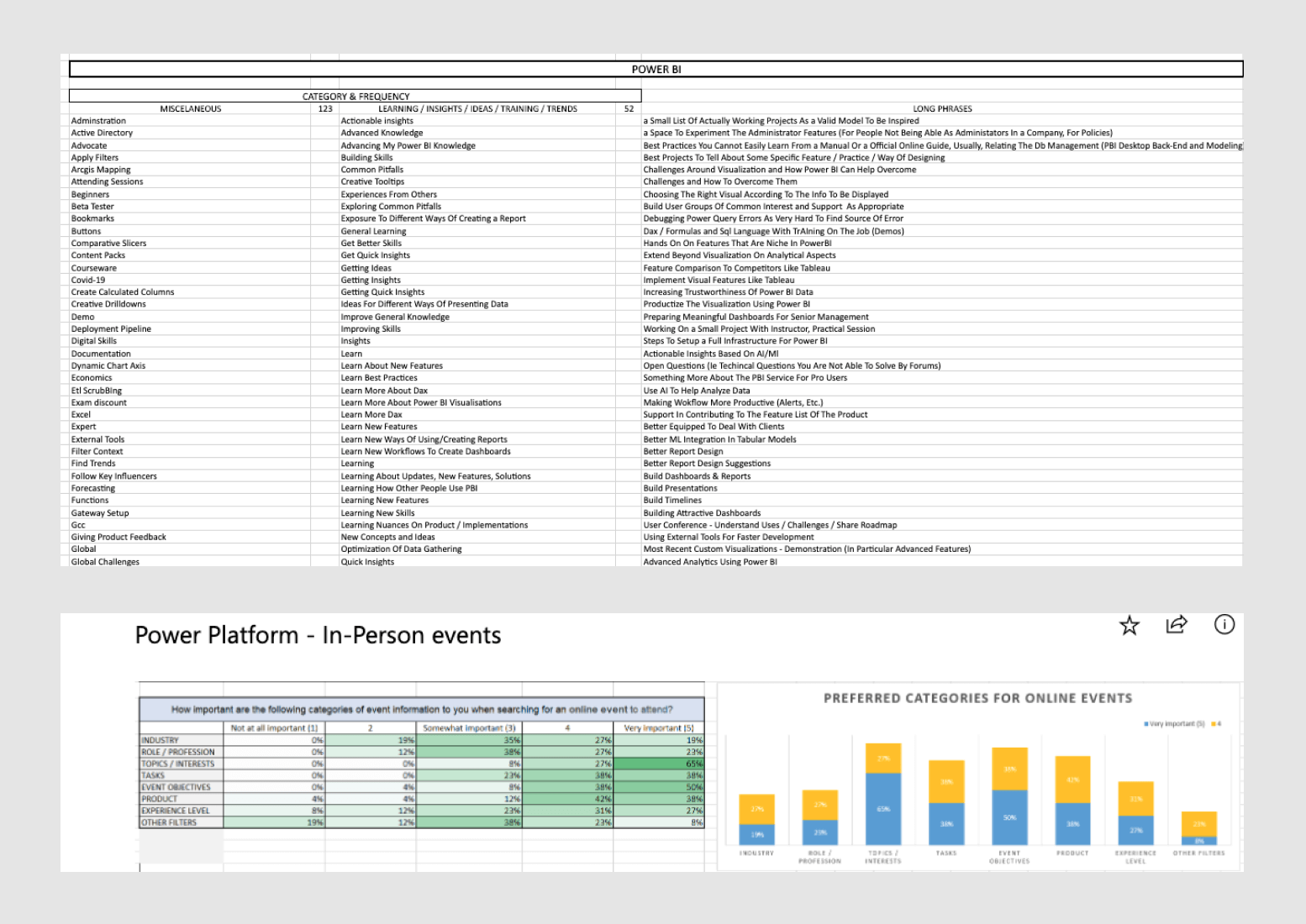Click the New Concepts and Ideas cell

477,537
